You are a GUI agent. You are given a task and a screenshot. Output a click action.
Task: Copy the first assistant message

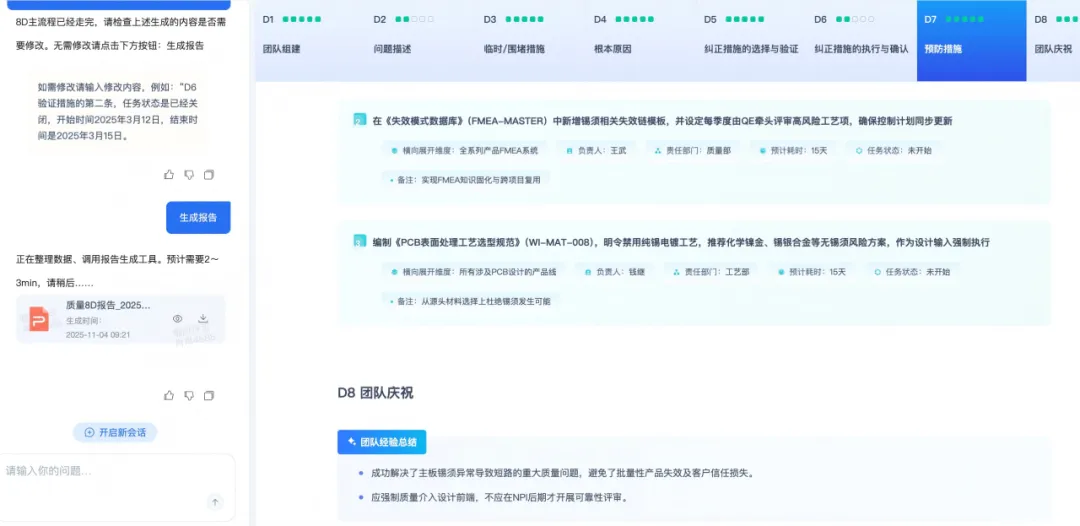pyautogui.click(x=209, y=175)
